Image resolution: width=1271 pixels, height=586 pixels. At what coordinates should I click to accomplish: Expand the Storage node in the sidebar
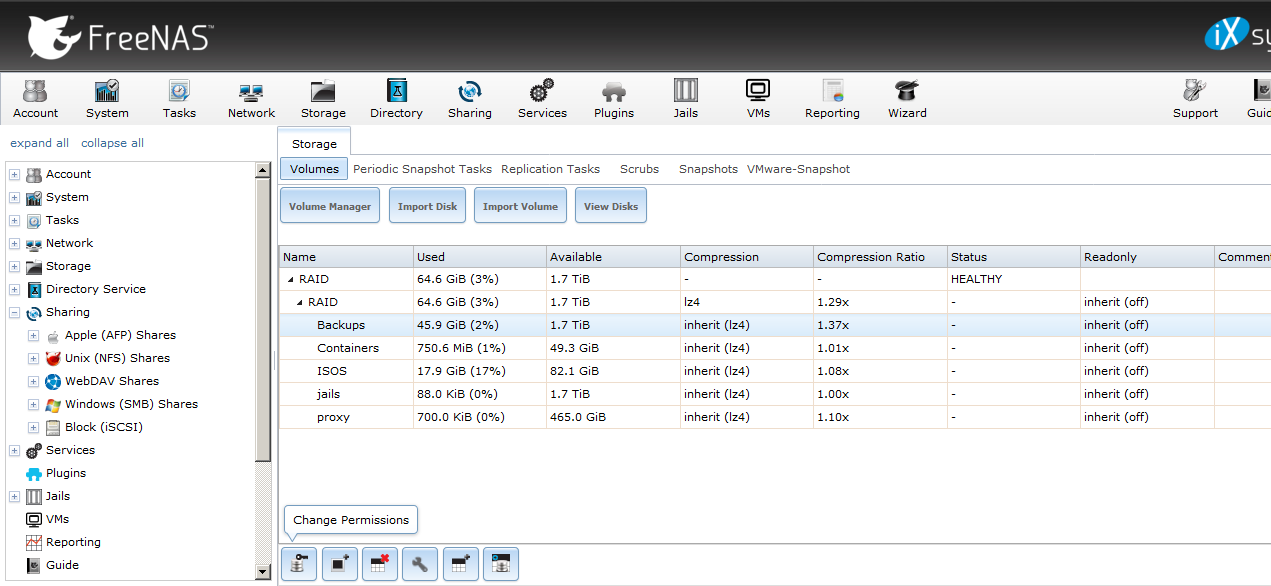coord(14,267)
